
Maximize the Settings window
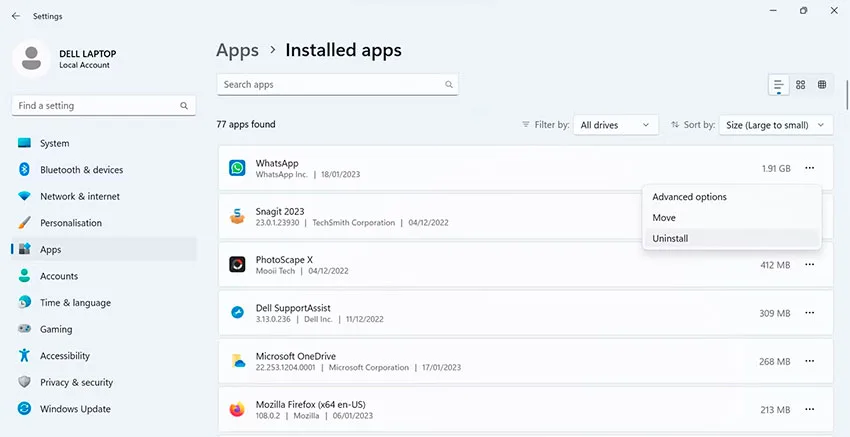pyautogui.click(x=803, y=10)
